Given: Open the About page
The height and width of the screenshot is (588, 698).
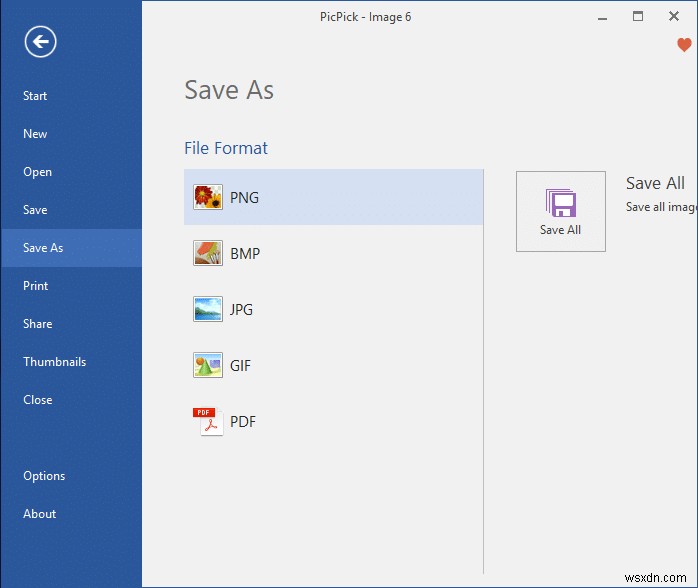Looking at the screenshot, I should pyautogui.click(x=71, y=514).
